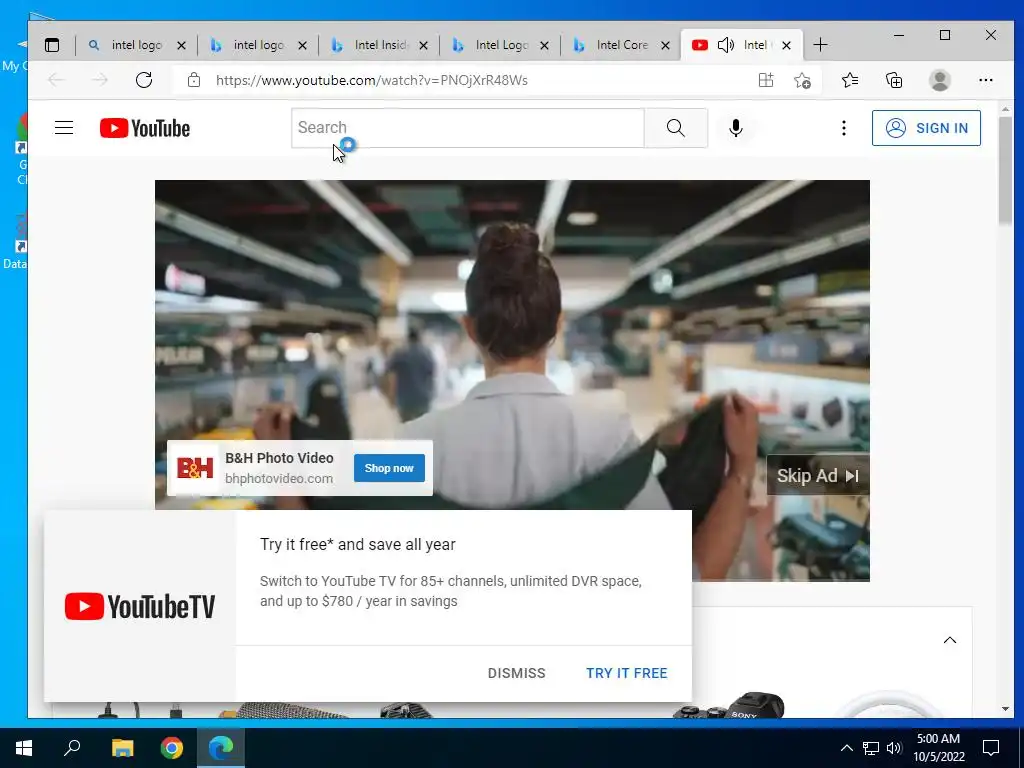Image resolution: width=1024 pixels, height=768 pixels.
Task: Open a new browser tab
Action: pyautogui.click(x=820, y=45)
